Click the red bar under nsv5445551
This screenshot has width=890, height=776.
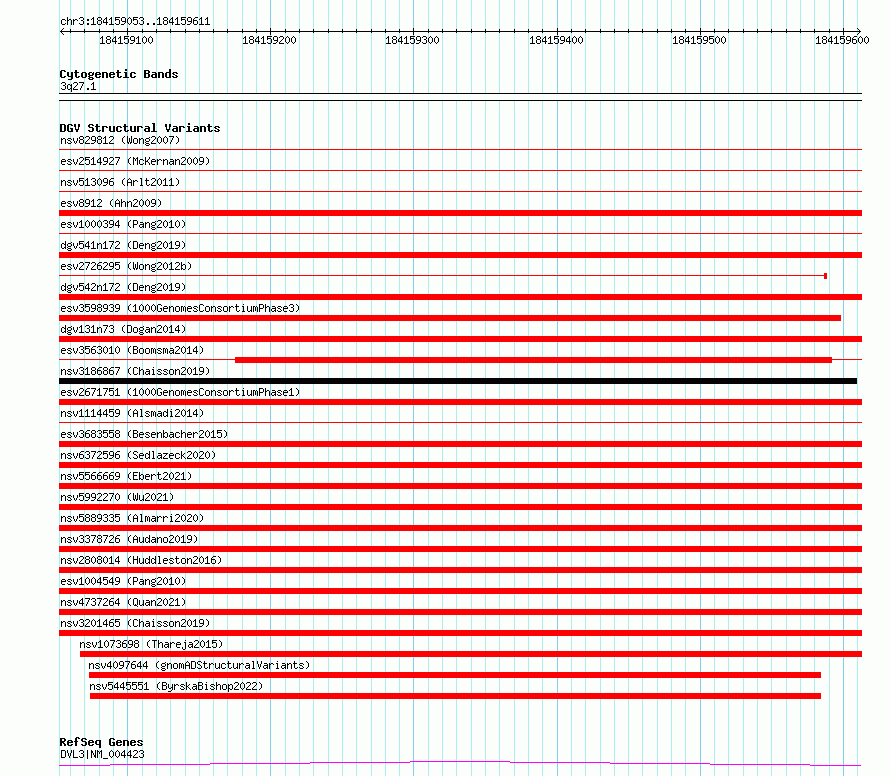(455, 696)
